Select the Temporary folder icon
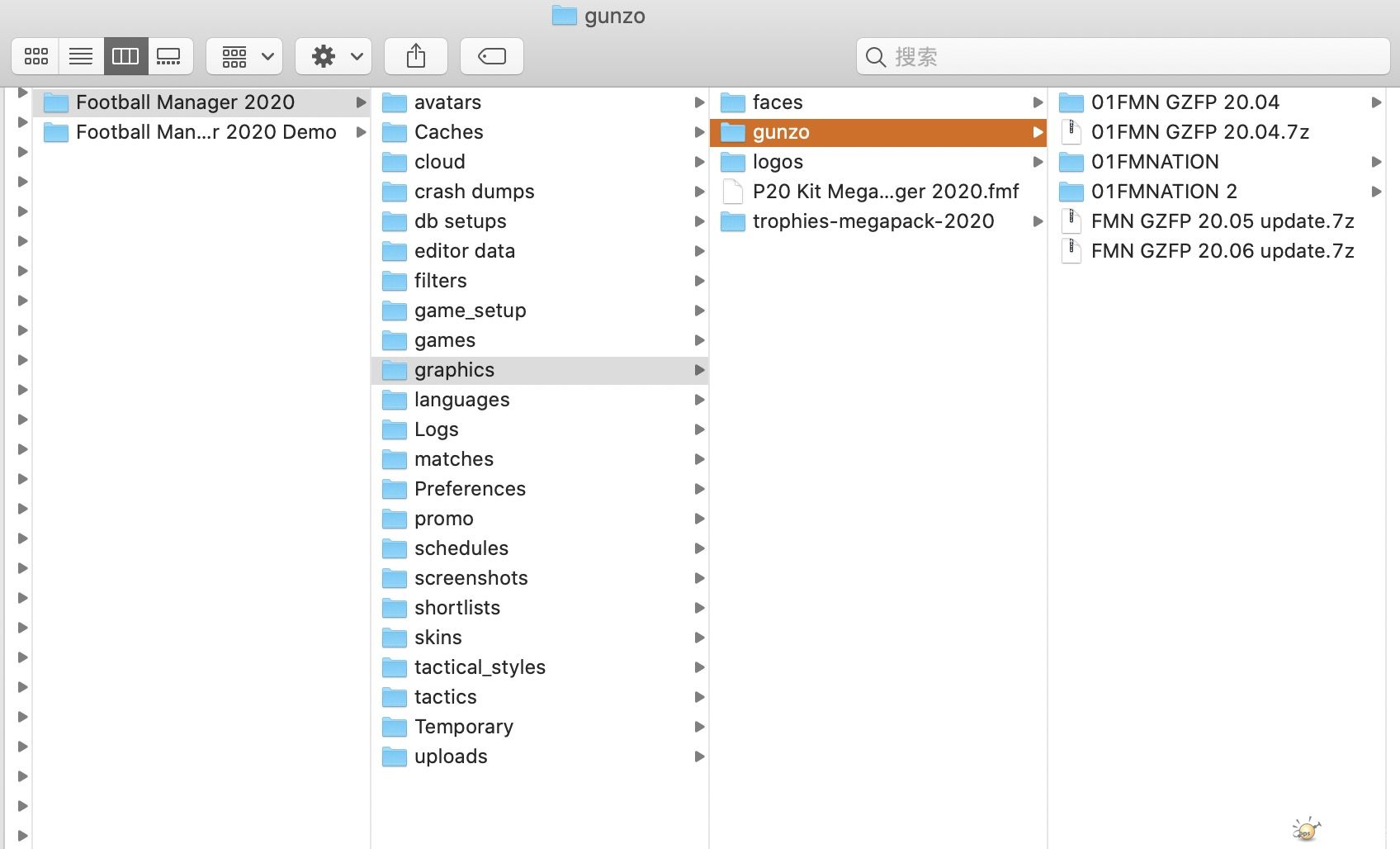 [x=395, y=727]
